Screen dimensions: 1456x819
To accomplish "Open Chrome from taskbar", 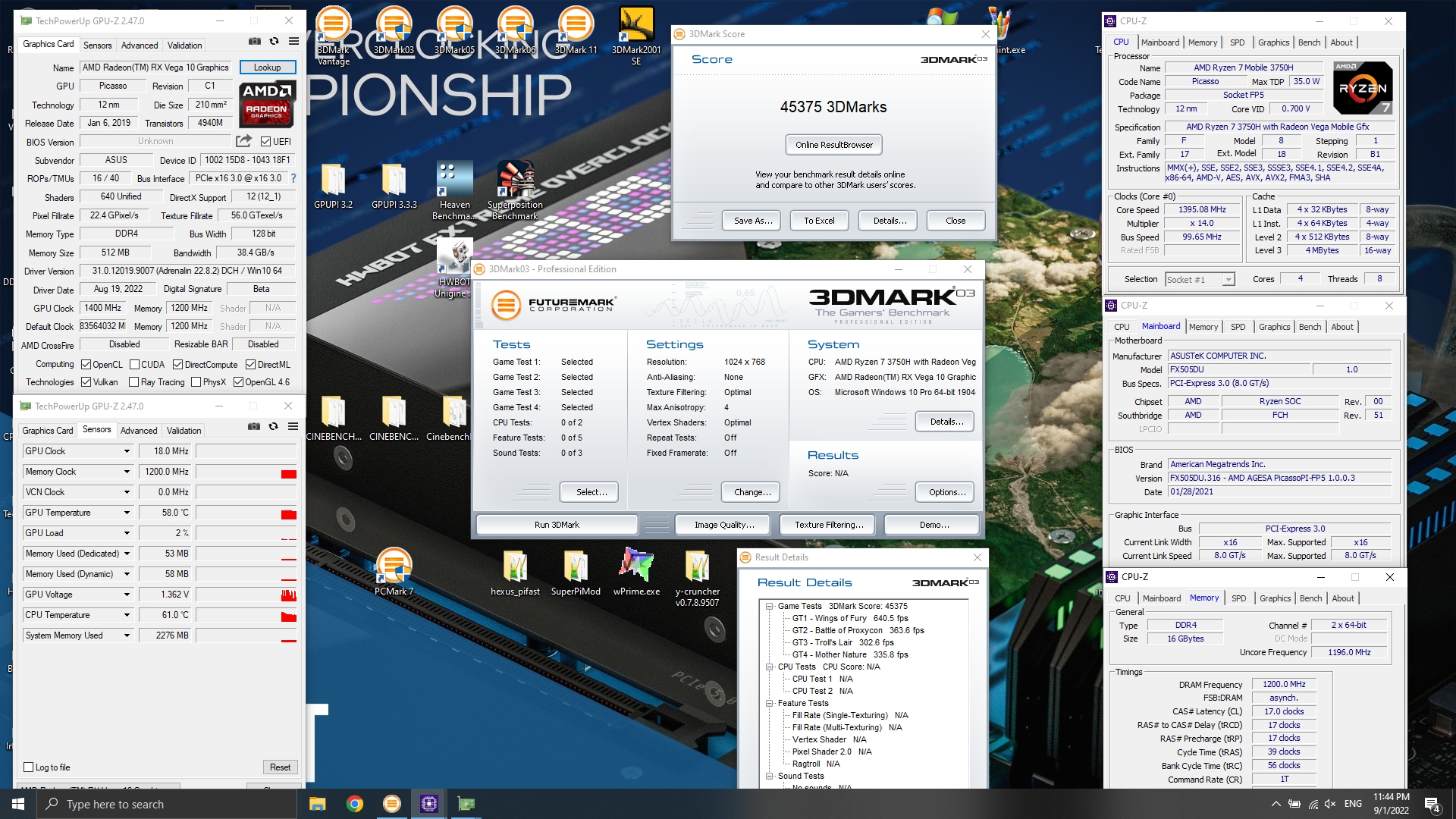I will [354, 804].
